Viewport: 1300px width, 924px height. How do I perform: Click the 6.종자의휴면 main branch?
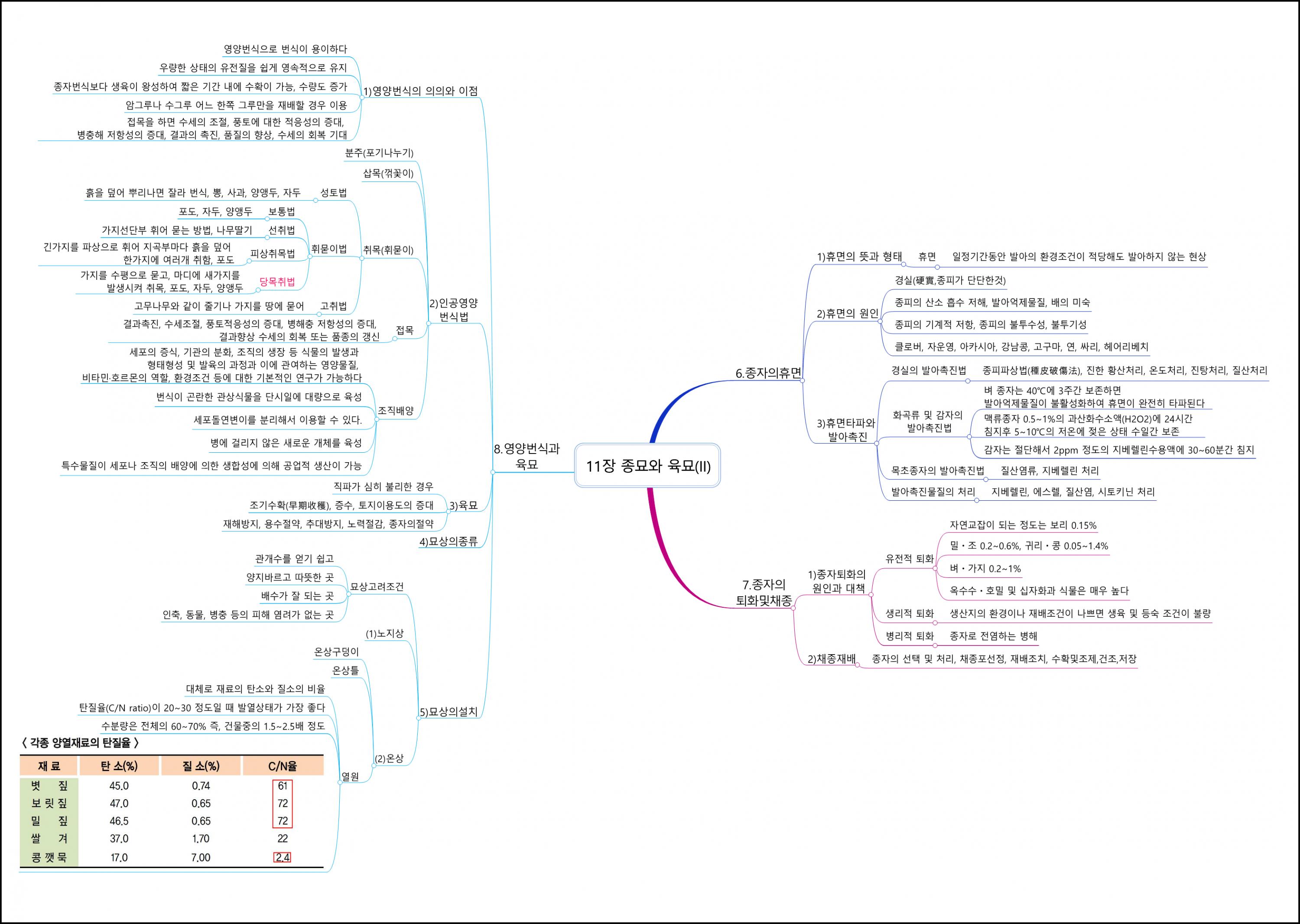(768, 373)
